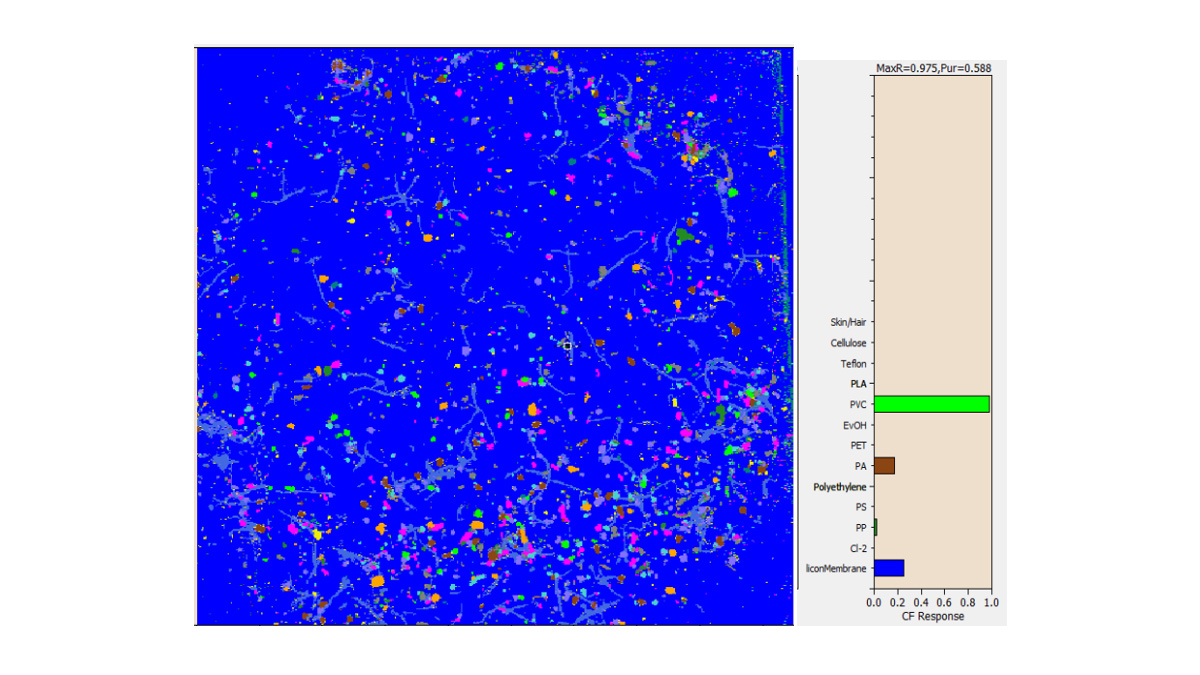The height and width of the screenshot is (675, 1200).
Task: Select the small white pixel marker square
Action: coord(567,345)
